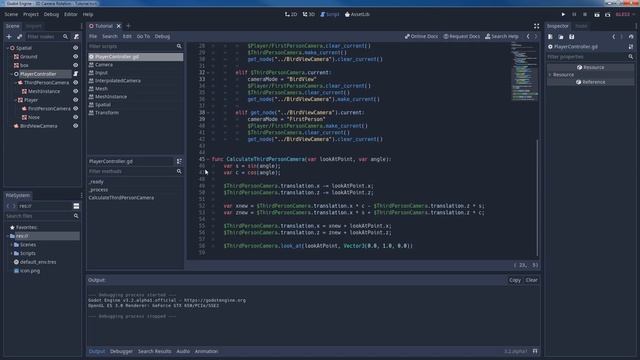Click the filter methods search icon
The image size is (640, 360).
tap(179, 171)
